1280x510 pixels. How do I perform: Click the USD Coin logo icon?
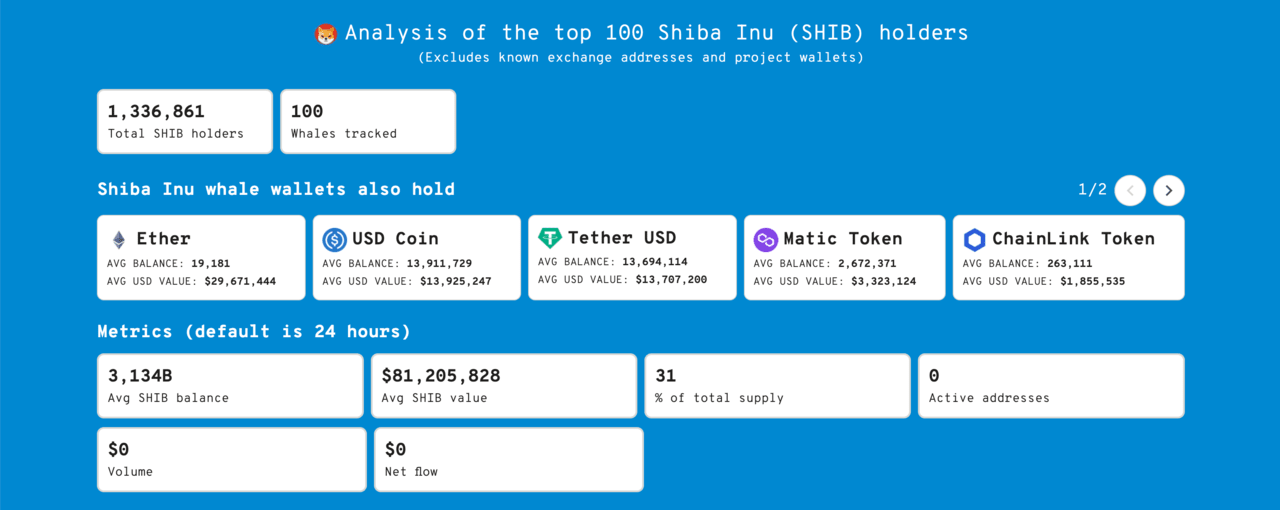pyautogui.click(x=334, y=240)
